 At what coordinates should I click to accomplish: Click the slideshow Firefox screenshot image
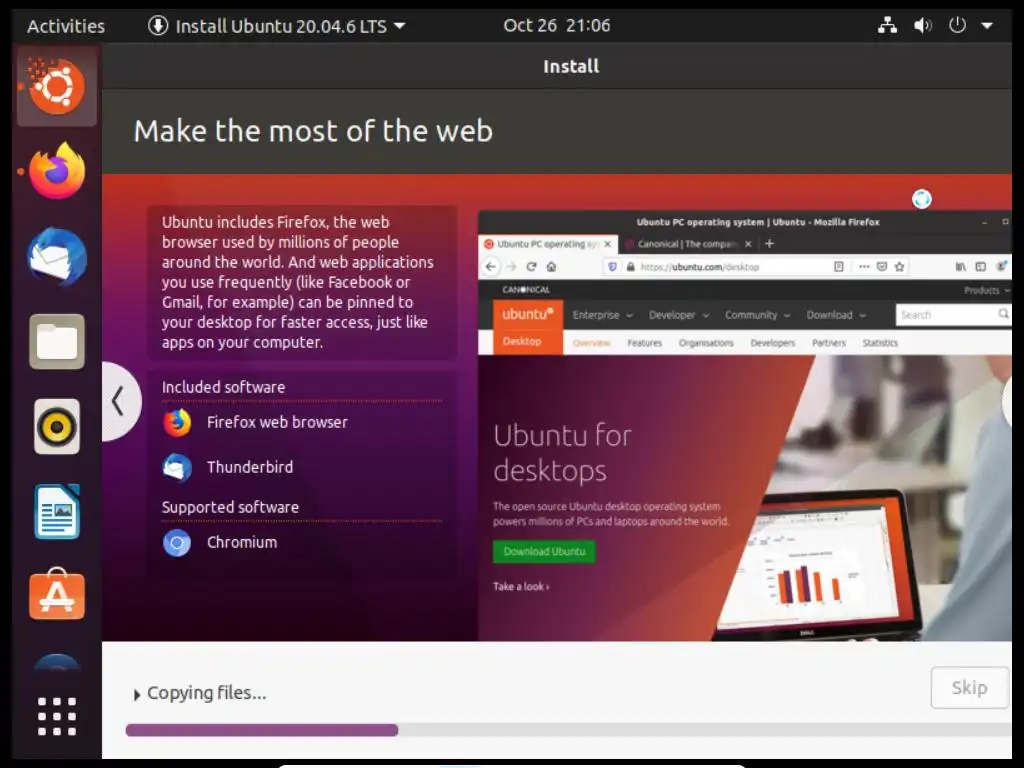[744, 426]
